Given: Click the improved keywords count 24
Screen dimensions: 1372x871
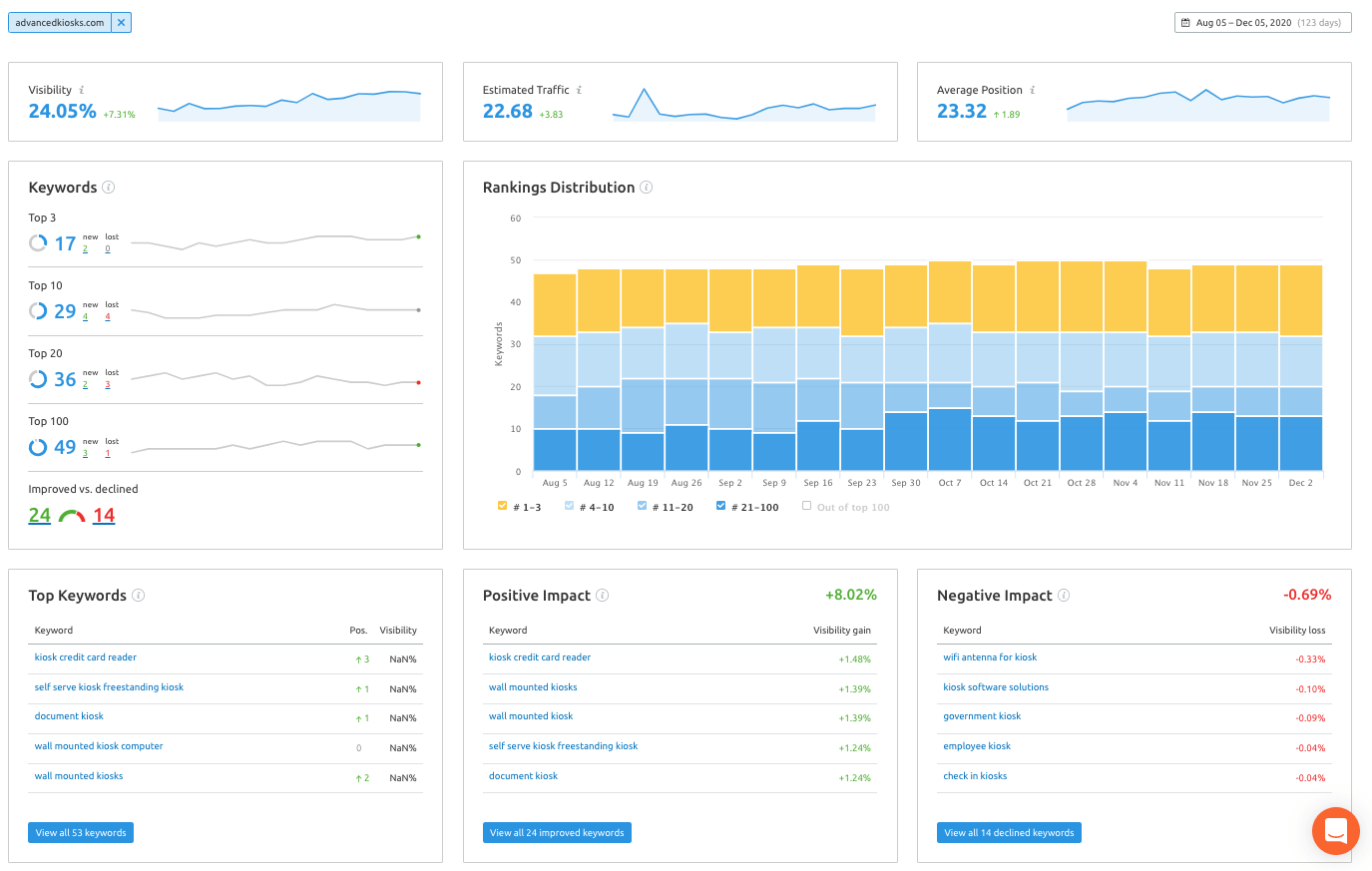Looking at the screenshot, I should [x=40, y=515].
